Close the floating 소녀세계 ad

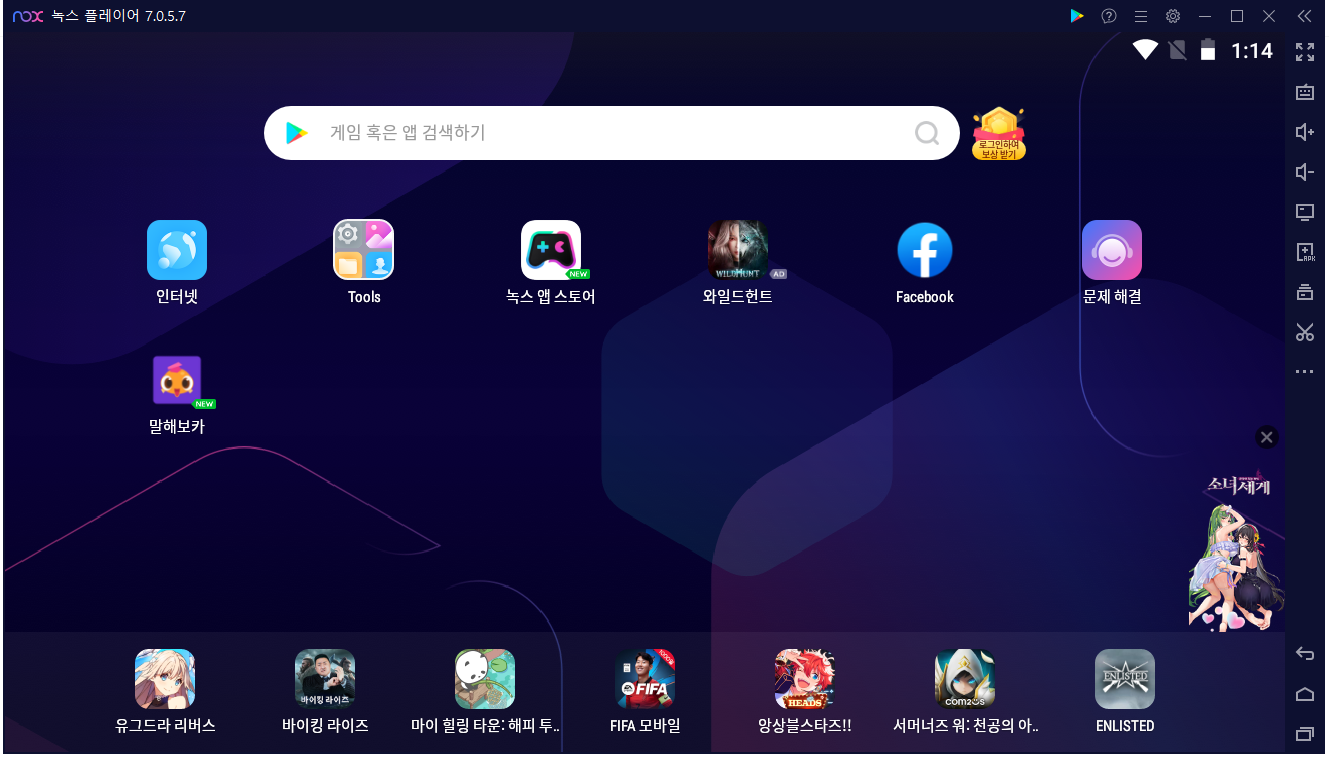click(x=1267, y=437)
